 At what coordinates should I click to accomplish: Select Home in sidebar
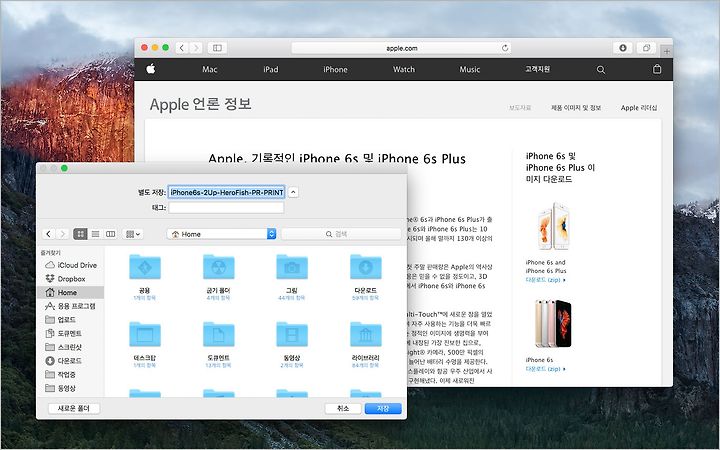71,292
